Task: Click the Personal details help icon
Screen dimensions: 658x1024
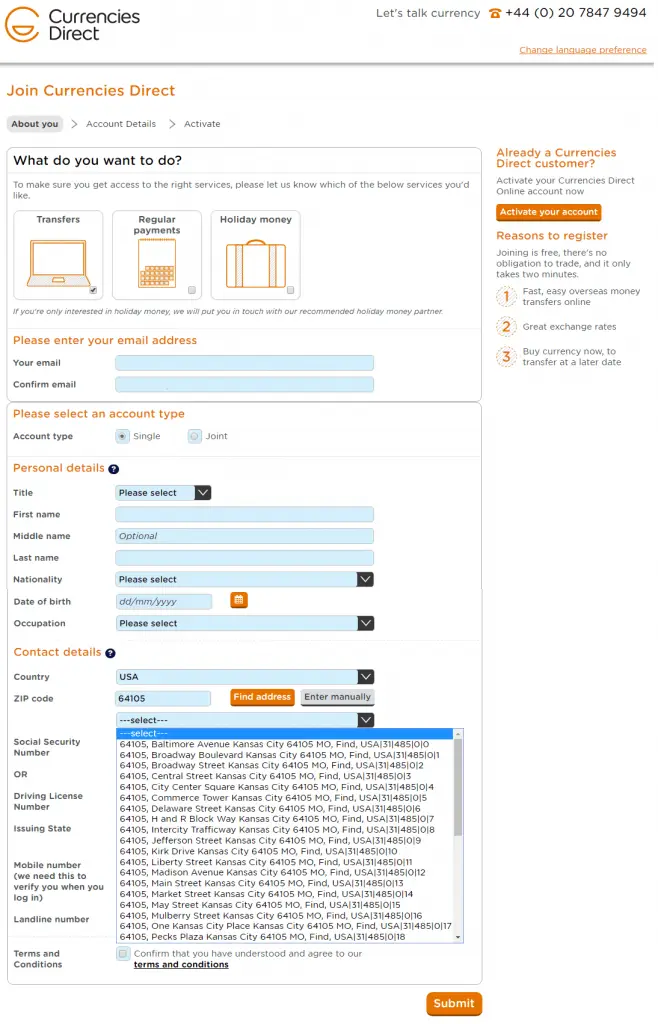Action: pyautogui.click(x=114, y=469)
